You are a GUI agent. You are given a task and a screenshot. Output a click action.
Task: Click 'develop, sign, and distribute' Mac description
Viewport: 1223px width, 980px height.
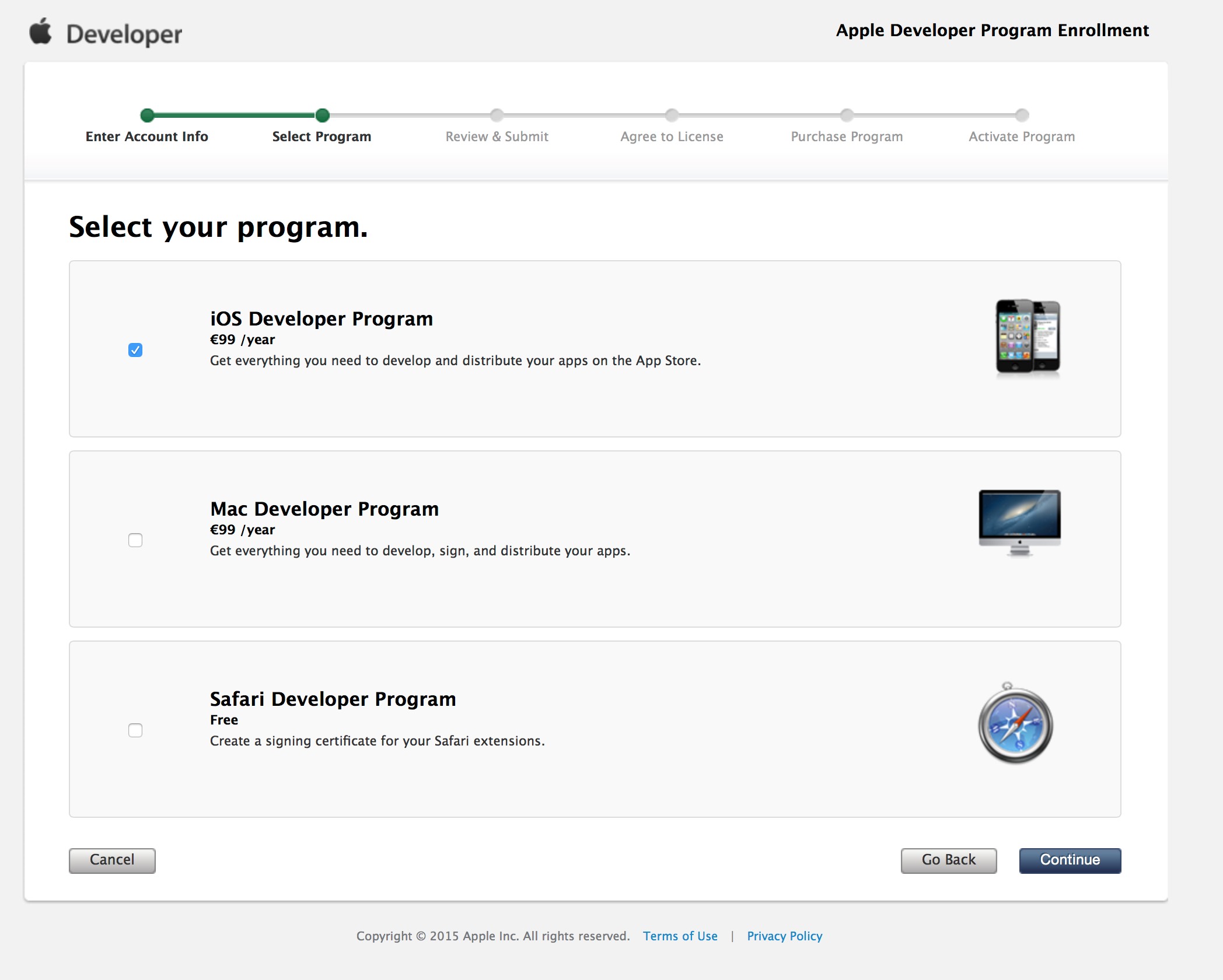click(420, 551)
